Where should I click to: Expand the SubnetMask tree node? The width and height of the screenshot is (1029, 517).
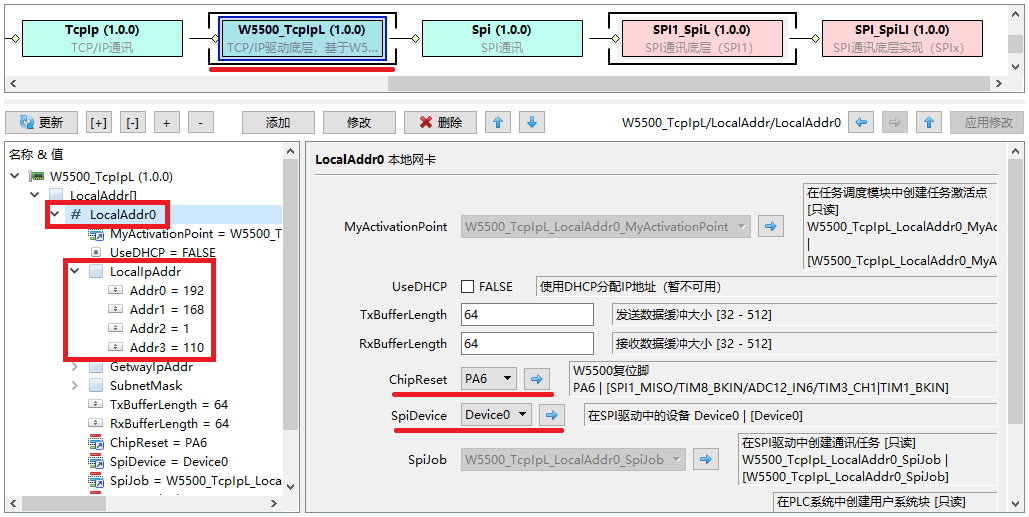(x=75, y=386)
